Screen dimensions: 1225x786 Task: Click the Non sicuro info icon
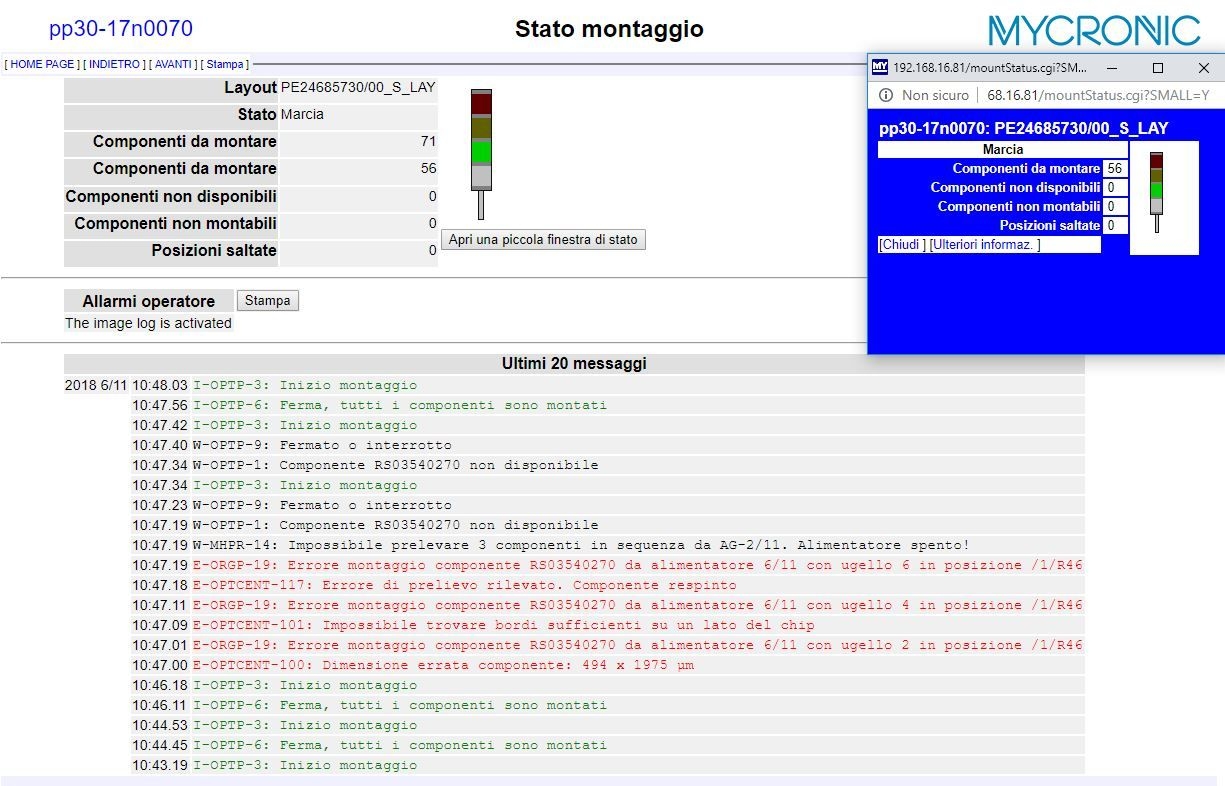[885, 95]
